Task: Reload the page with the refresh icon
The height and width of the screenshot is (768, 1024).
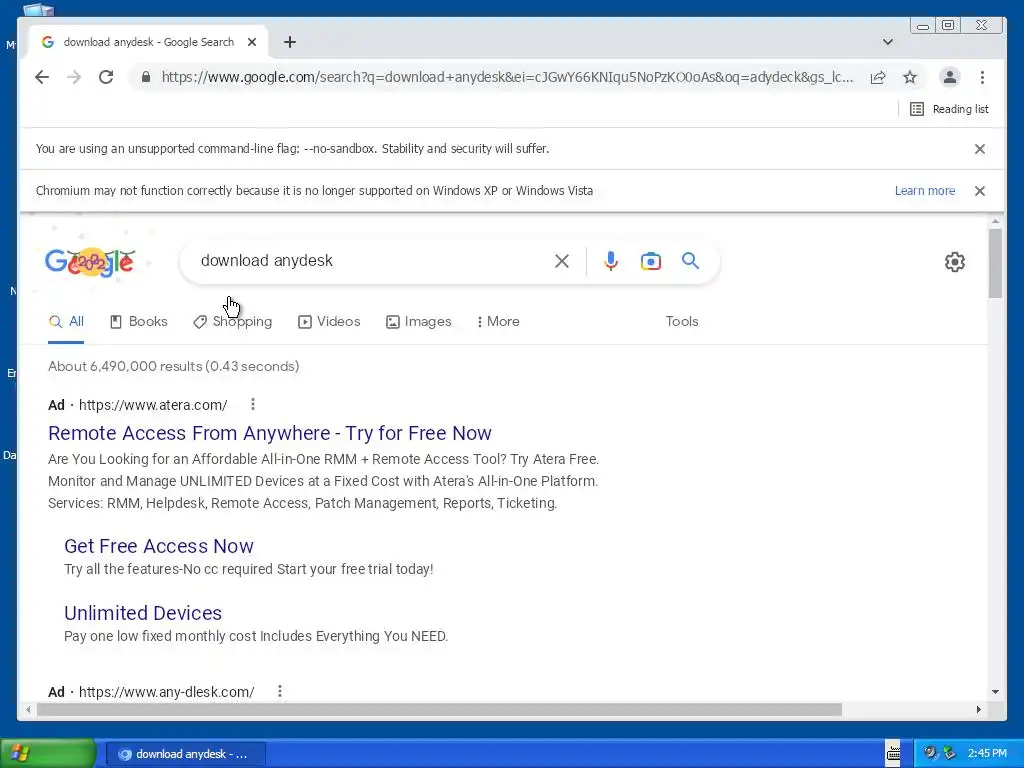Action: pyautogui.click(x=106, y=77)
